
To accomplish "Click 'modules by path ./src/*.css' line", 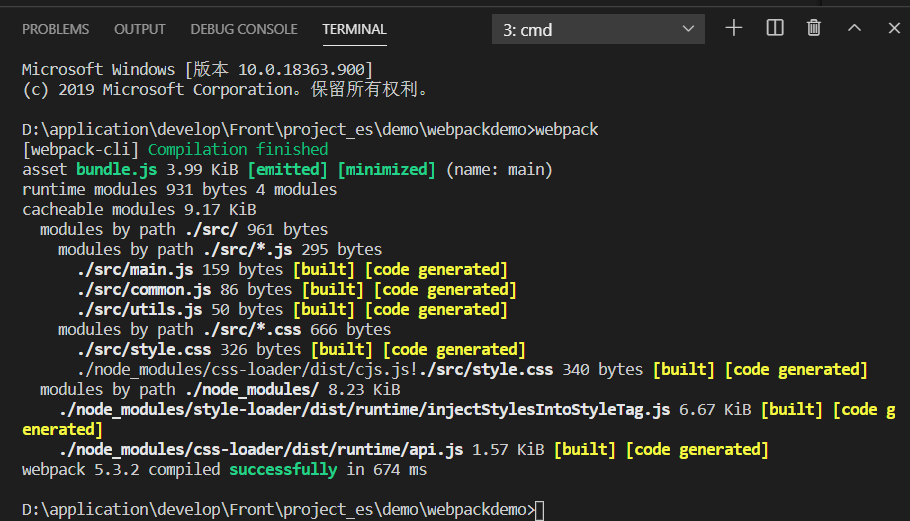I will tap(225, 330).
